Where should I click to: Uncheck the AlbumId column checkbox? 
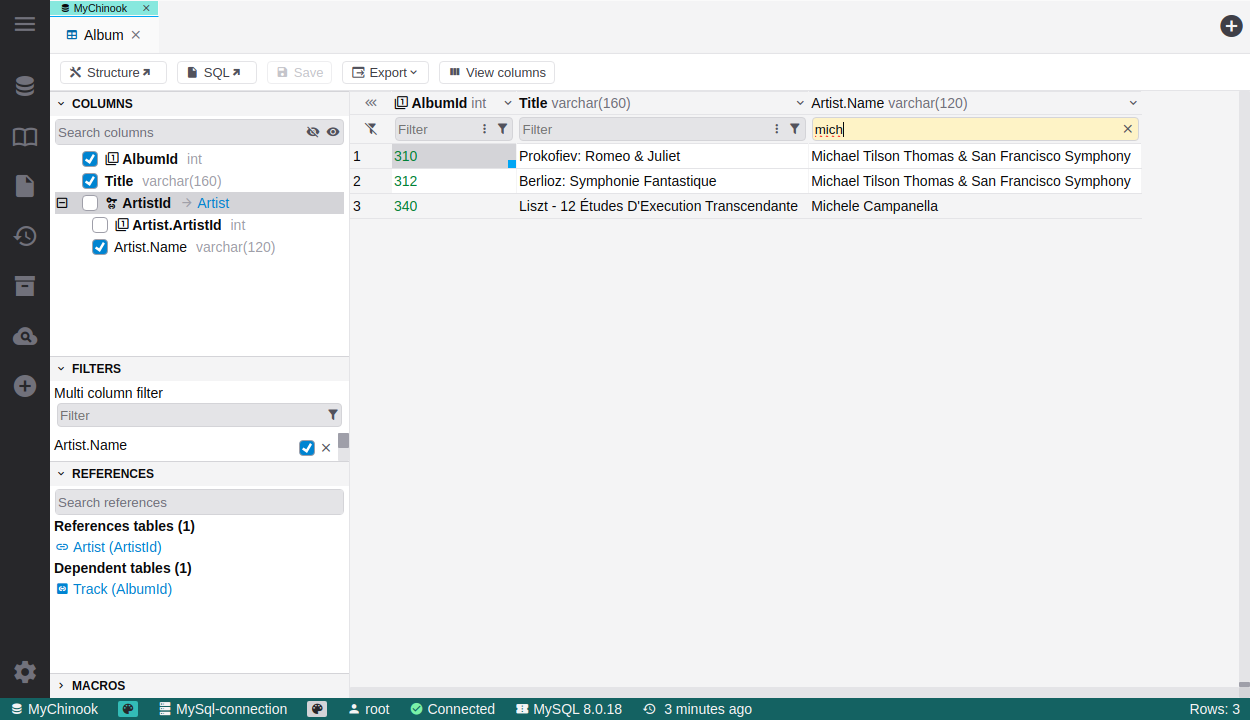coord(90,159)
